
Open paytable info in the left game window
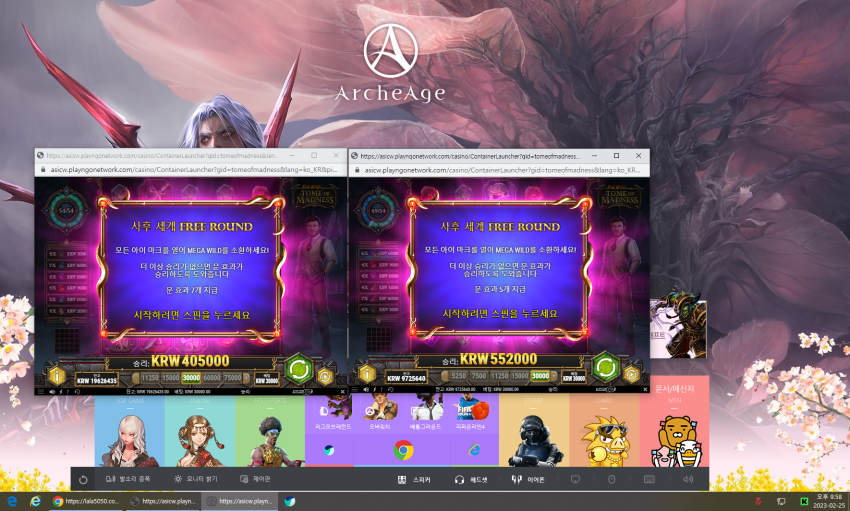pos(57,376)
